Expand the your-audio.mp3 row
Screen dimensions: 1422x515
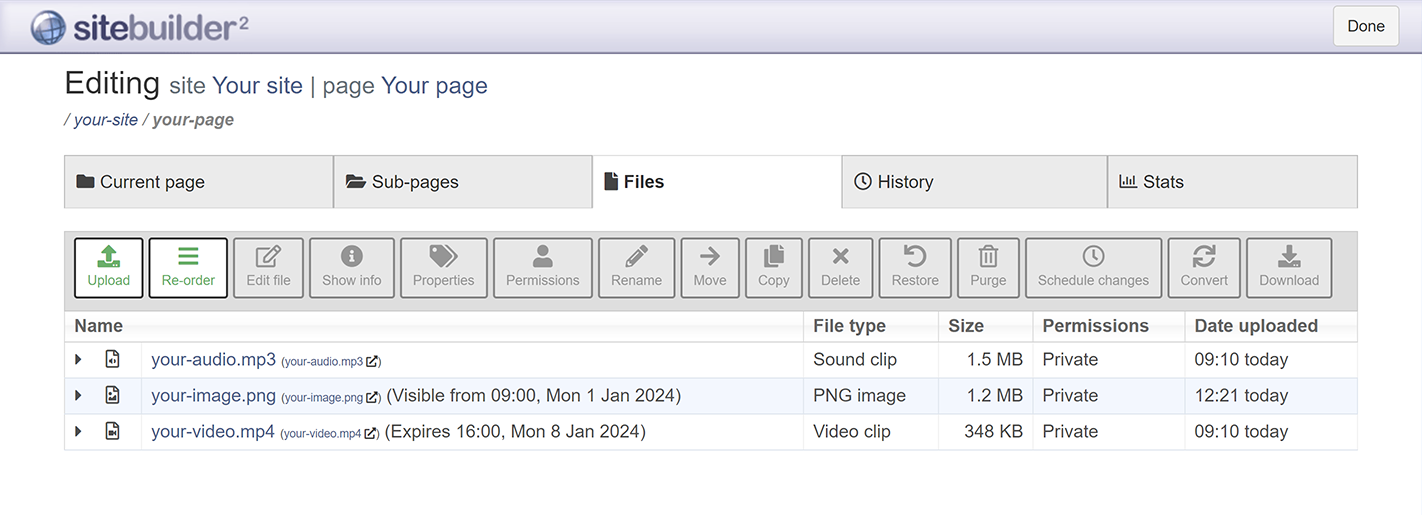tap(79, 360)
